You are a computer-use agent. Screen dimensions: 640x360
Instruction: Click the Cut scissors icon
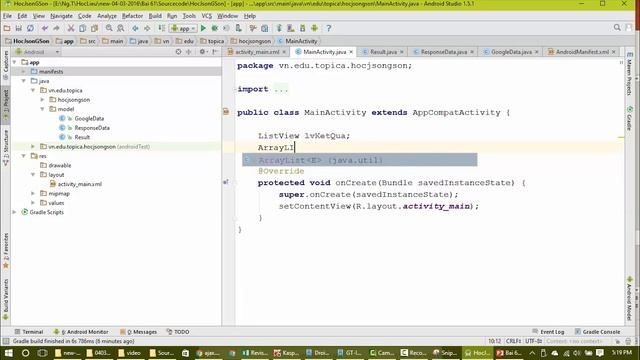tap(71, 28)
